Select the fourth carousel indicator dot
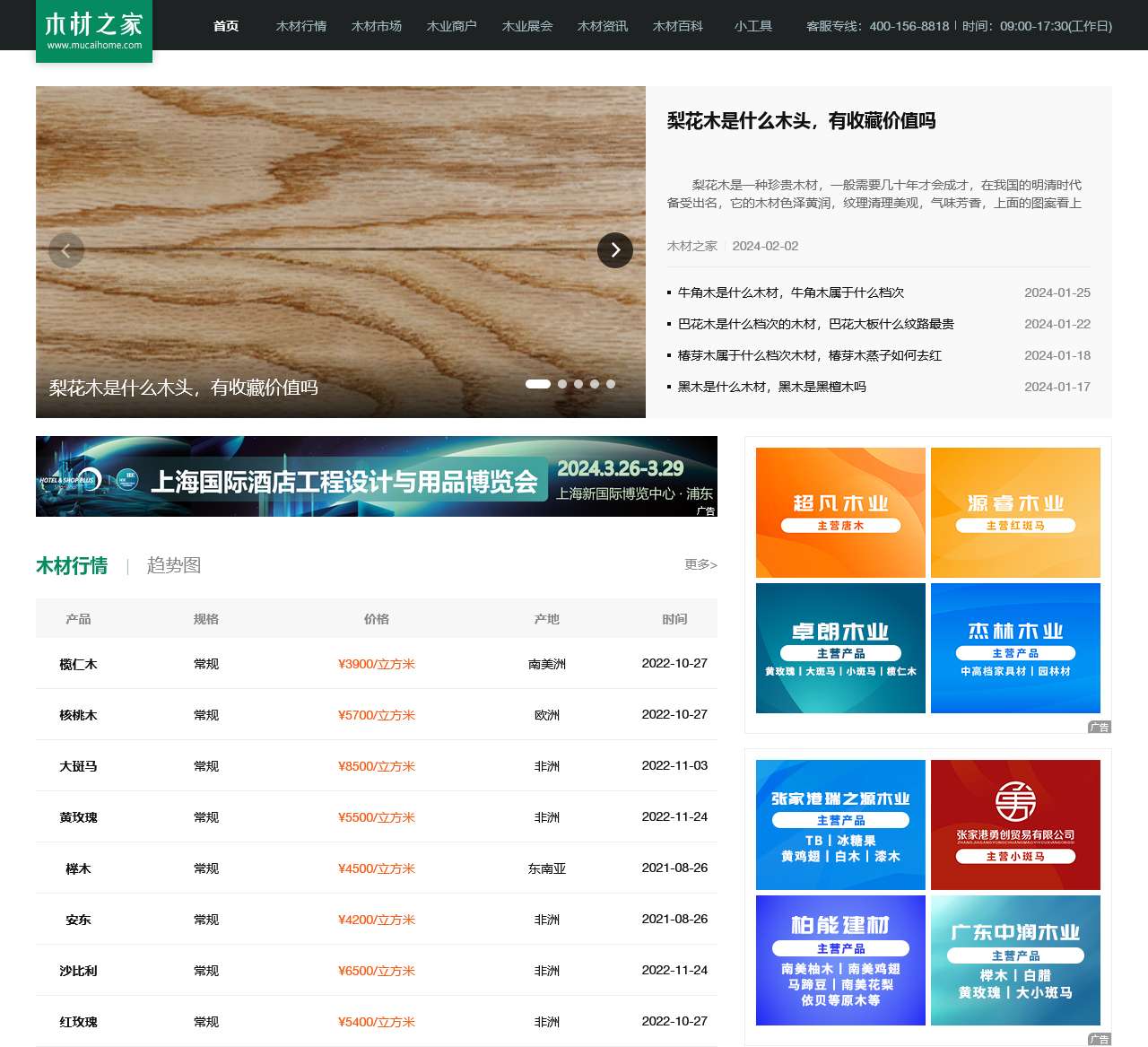The height and width of the screenshot is (1047, 1148). coord(595,384)
